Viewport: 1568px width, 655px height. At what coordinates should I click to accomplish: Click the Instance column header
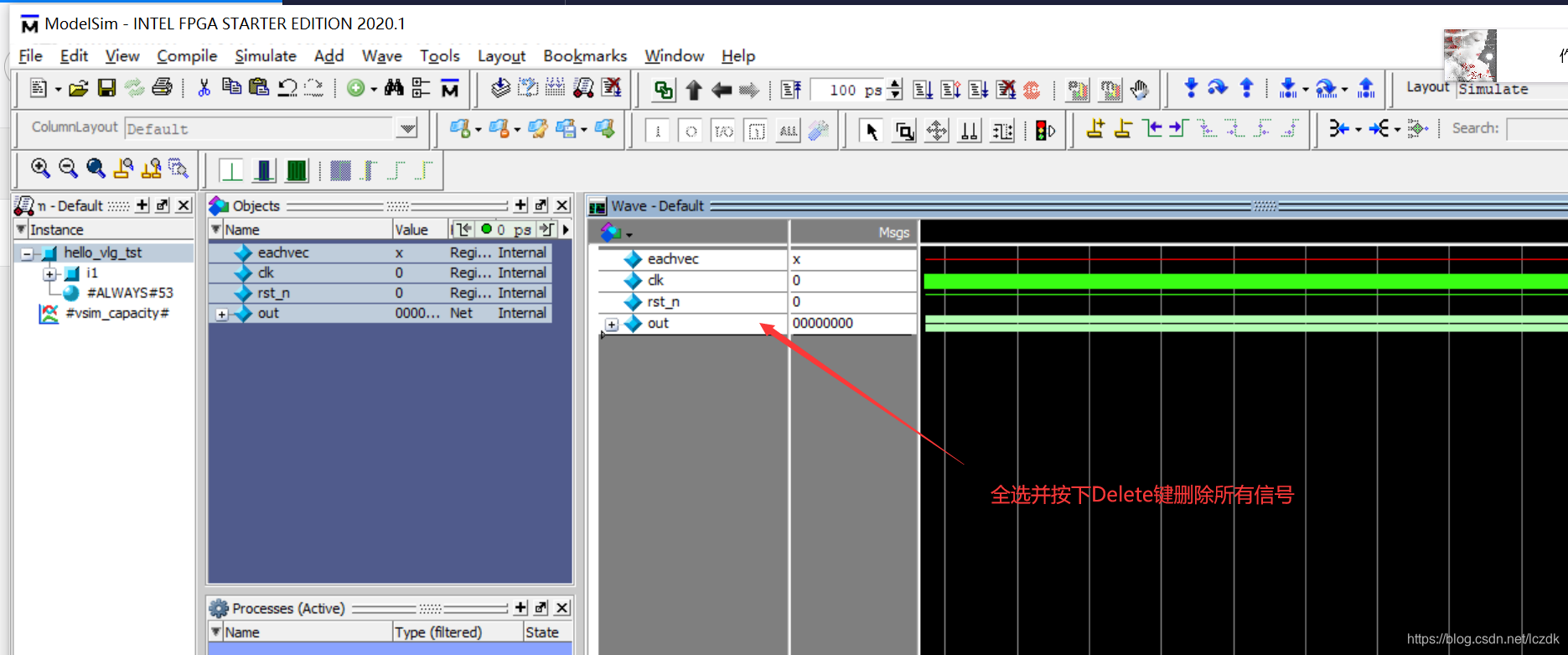click(x=105, y=230)
